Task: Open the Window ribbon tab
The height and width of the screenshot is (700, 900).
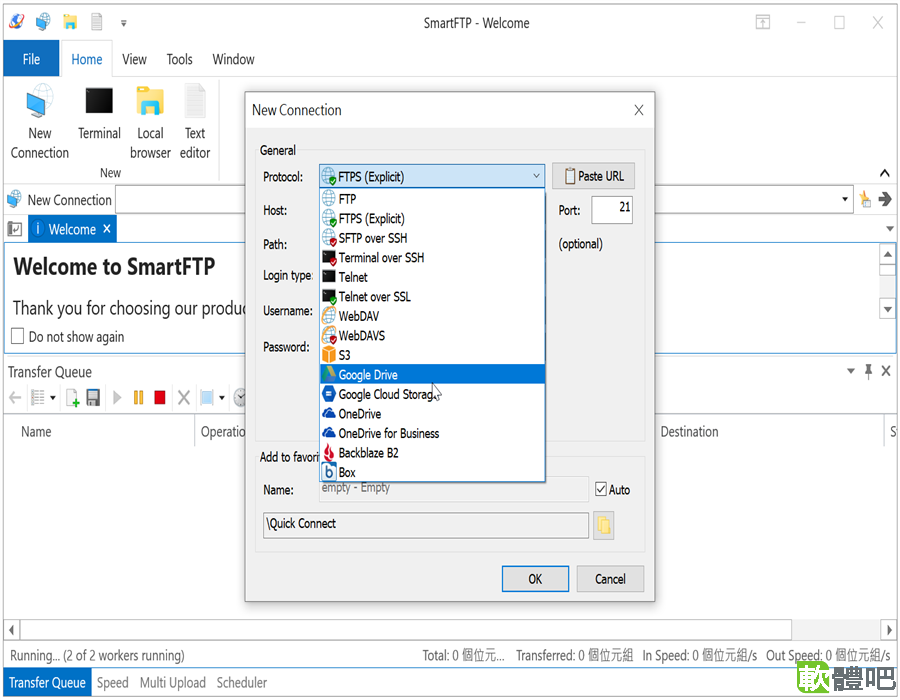Action: point(233,59)
